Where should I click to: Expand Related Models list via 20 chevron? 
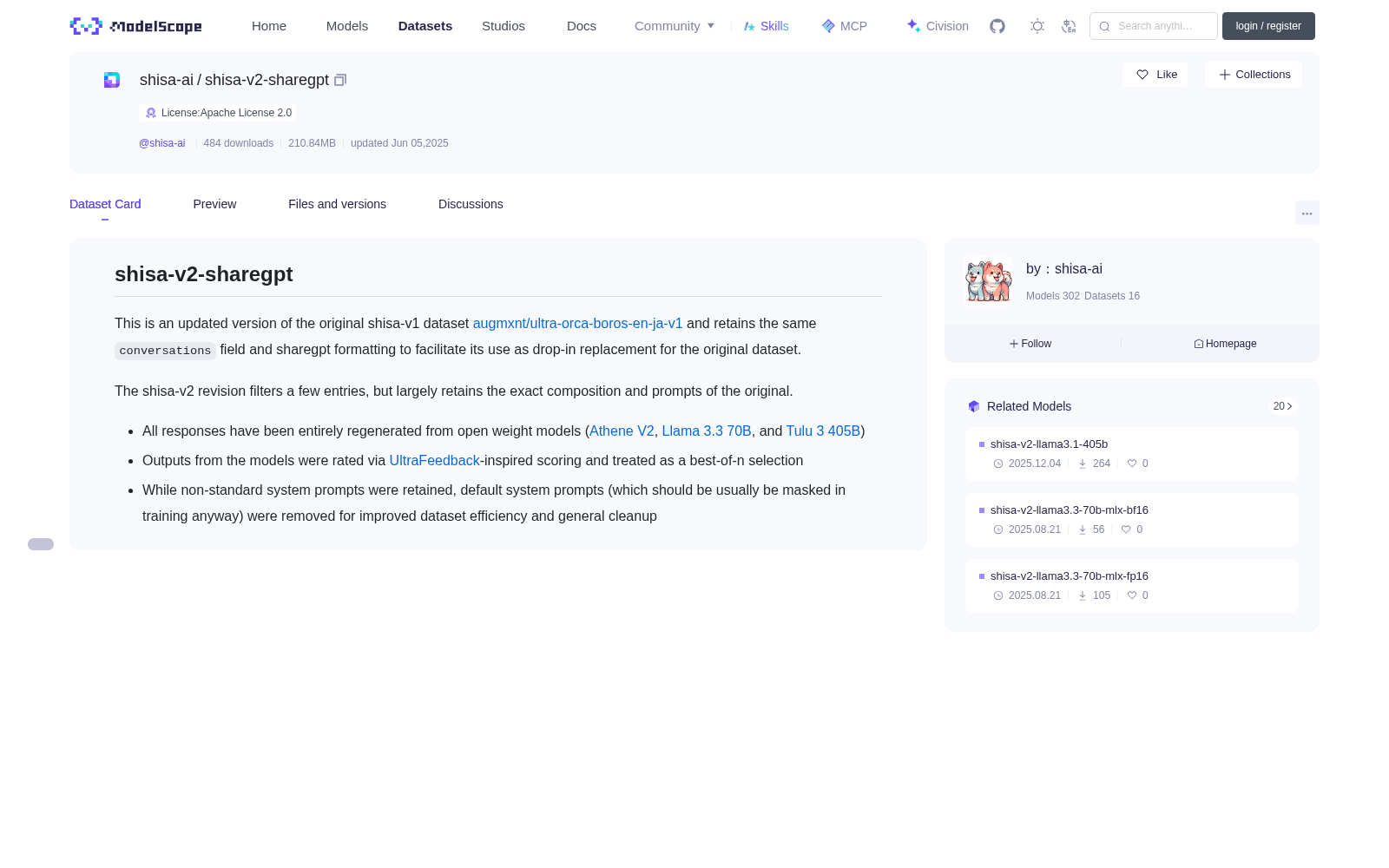pos(1283,406)
